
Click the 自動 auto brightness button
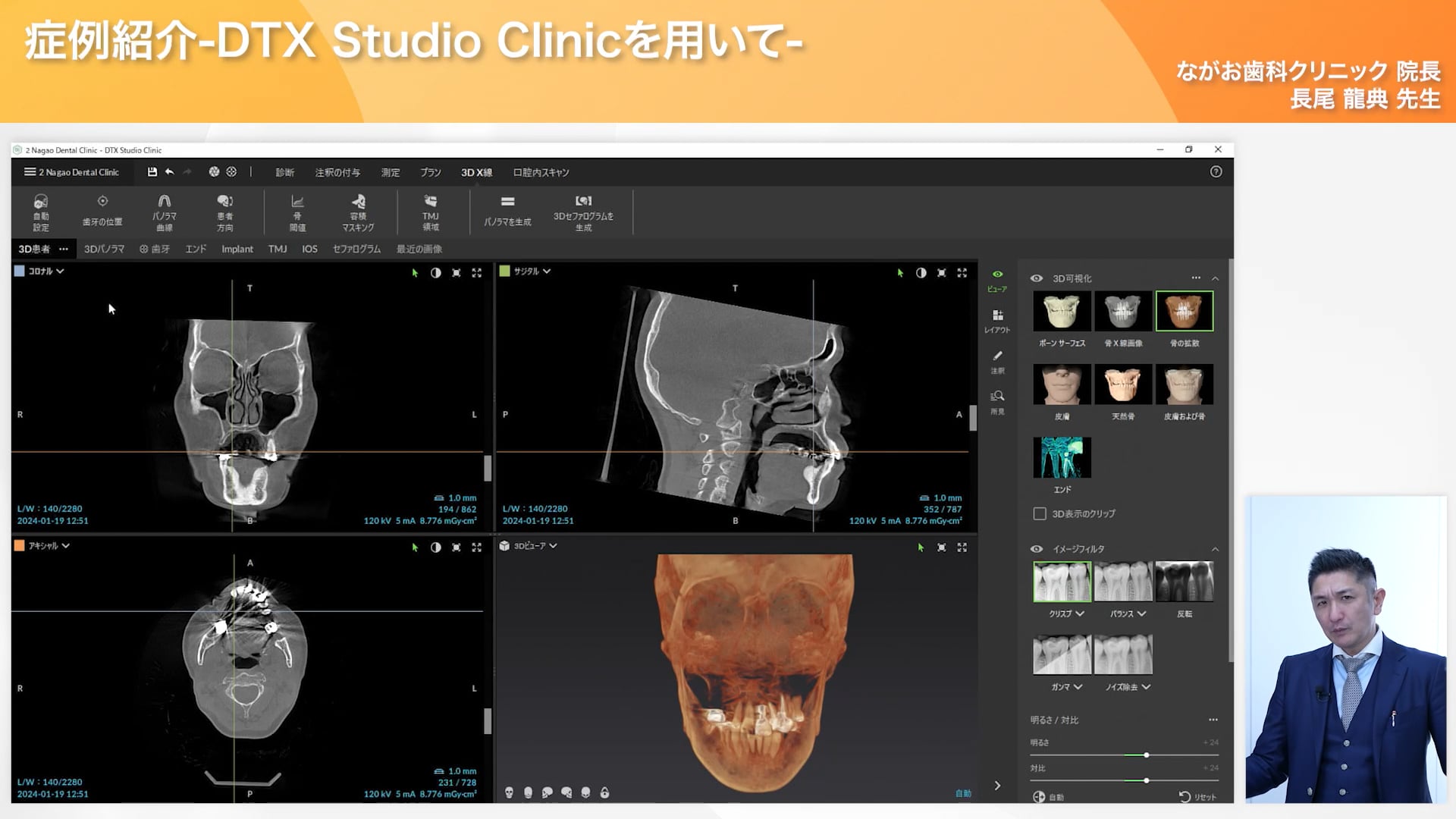point(1048,797)
